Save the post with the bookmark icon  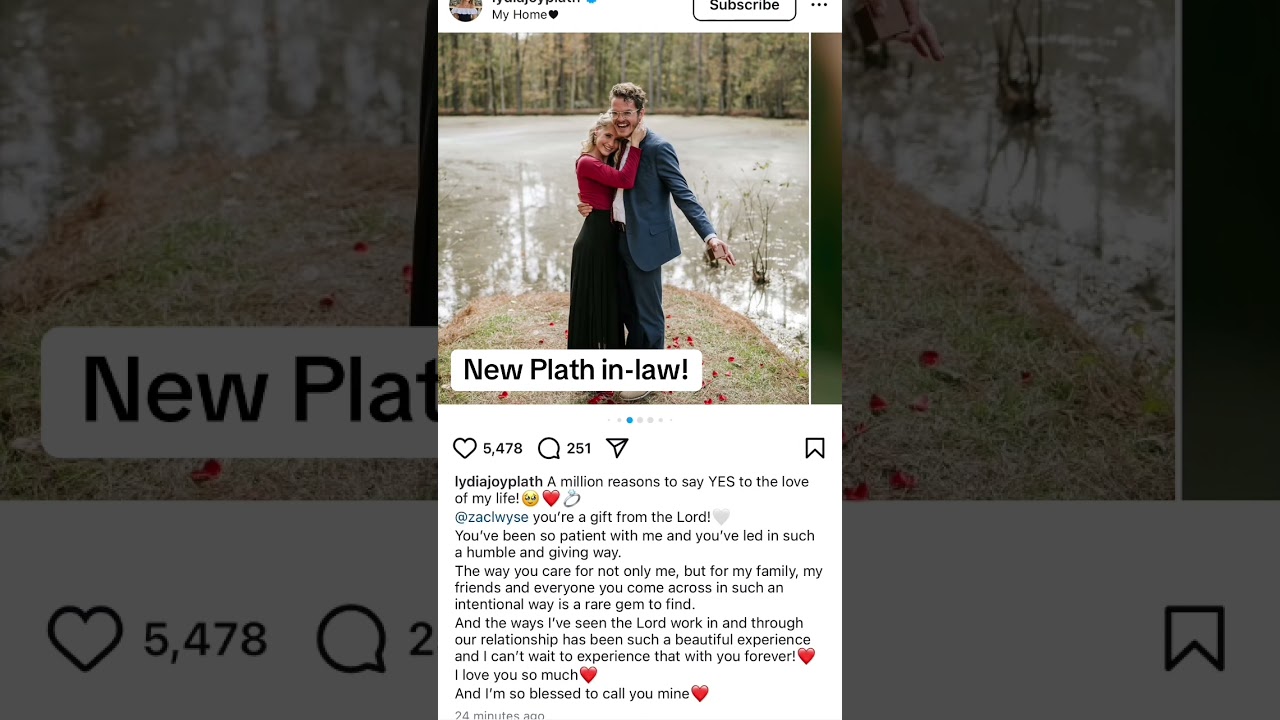coord(815,448)
